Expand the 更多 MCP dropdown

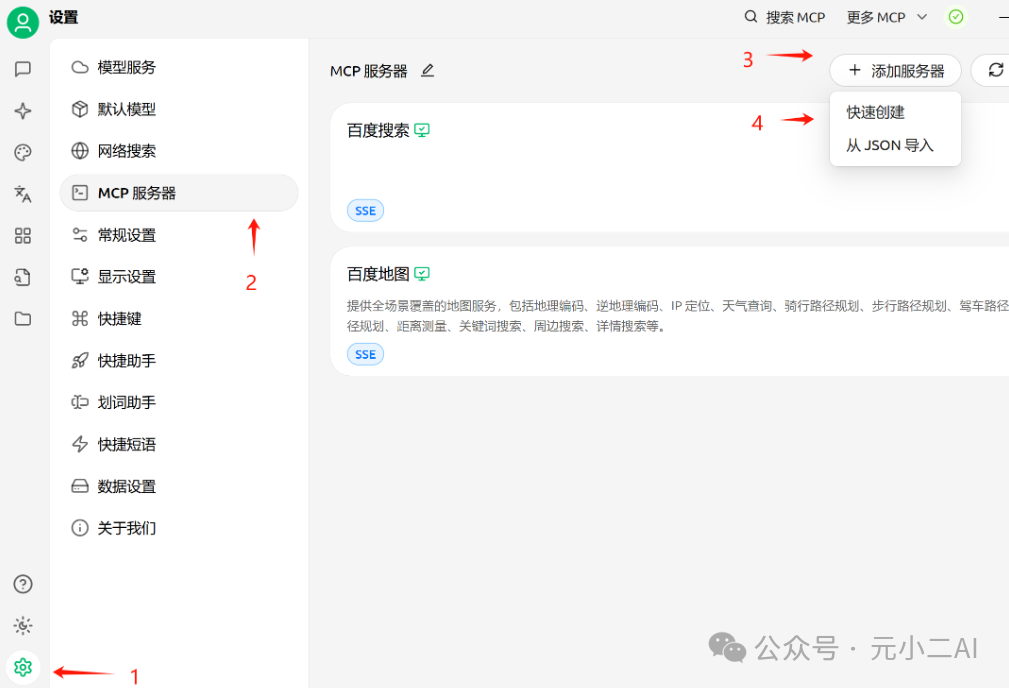887,17
